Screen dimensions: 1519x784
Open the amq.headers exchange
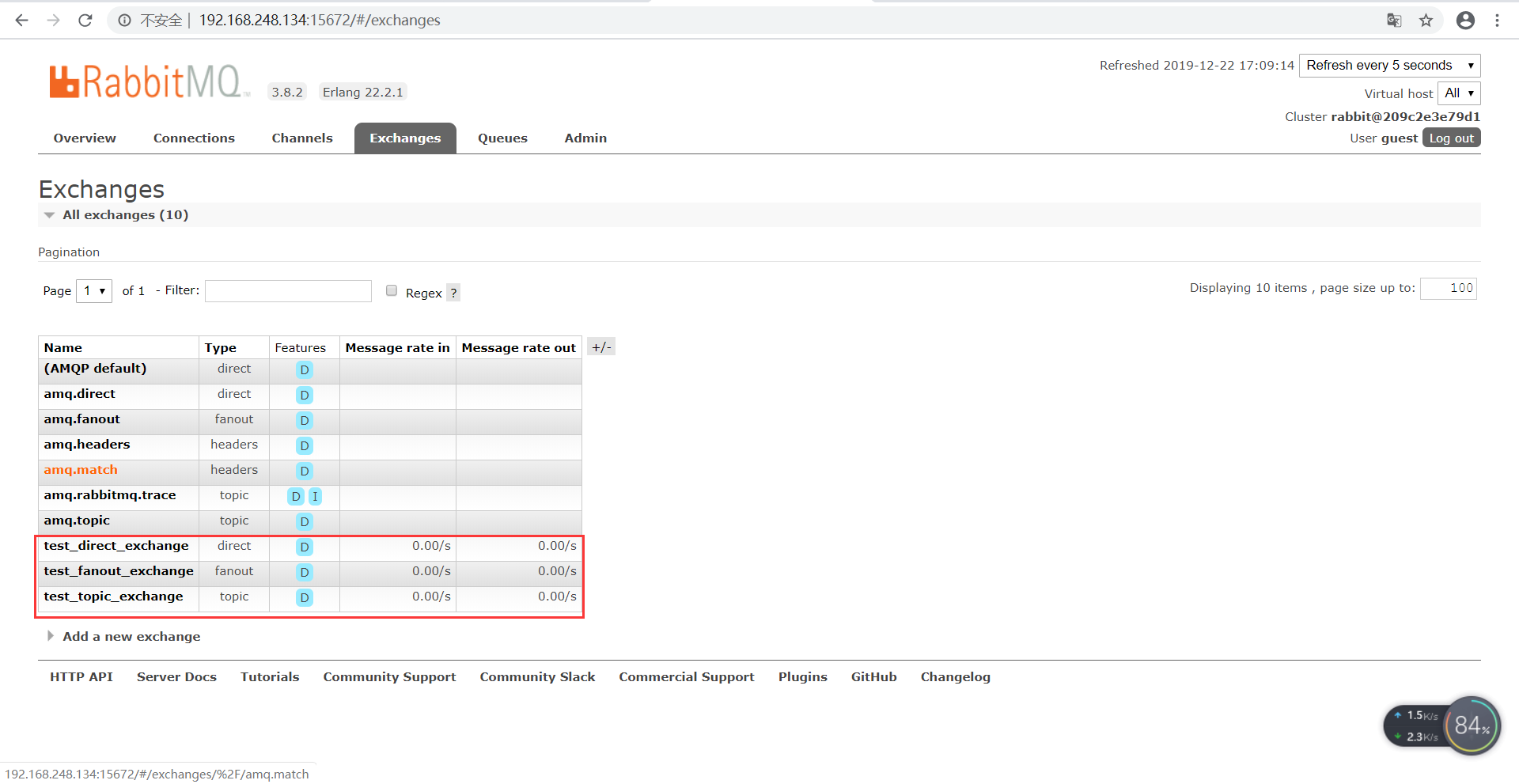pos(87,445)
